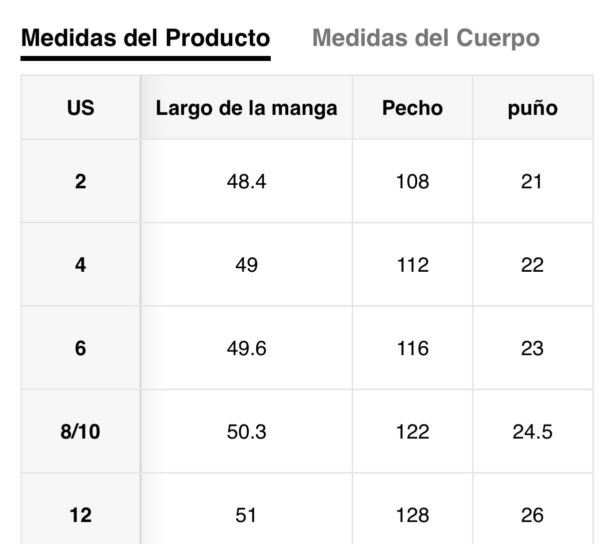The width and height of the screenshot is (600, 544).
Task: Select the US size 6 row label
Action: pyautogui.click(x=81, y=349)
